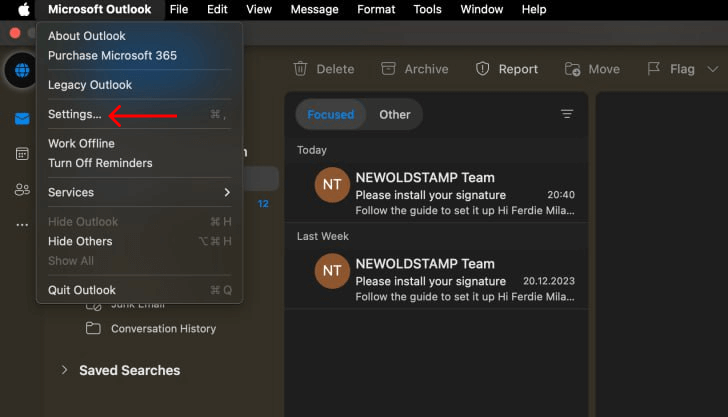This screenshot has width=728, height=417.
Task: Select Settings... from the Outlook menu
Action: coord(75,115)
